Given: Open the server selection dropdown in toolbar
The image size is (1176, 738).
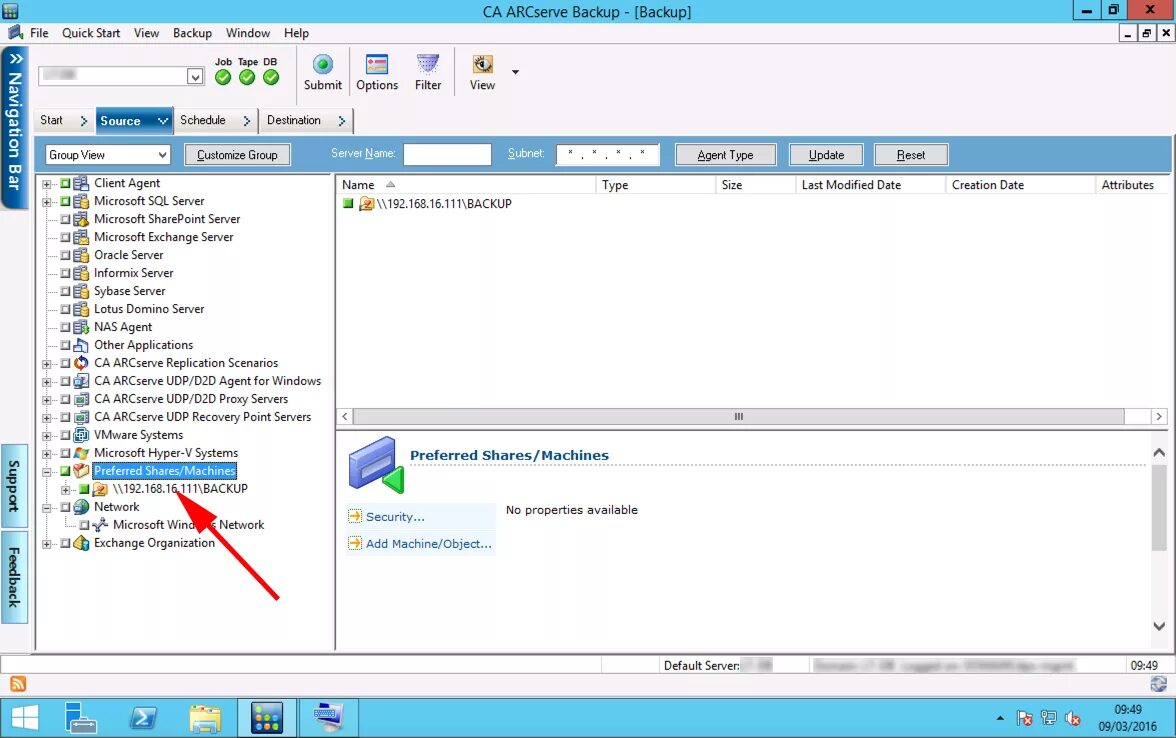Looking at the screenshot, I should (x=195, y=76).
